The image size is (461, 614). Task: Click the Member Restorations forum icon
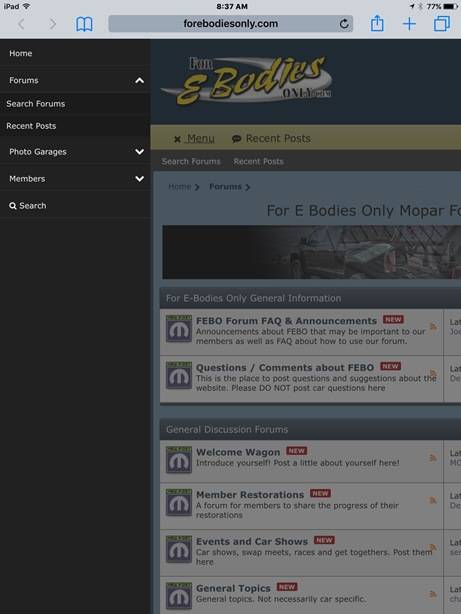pyautogui.click(x=179, y=502)
